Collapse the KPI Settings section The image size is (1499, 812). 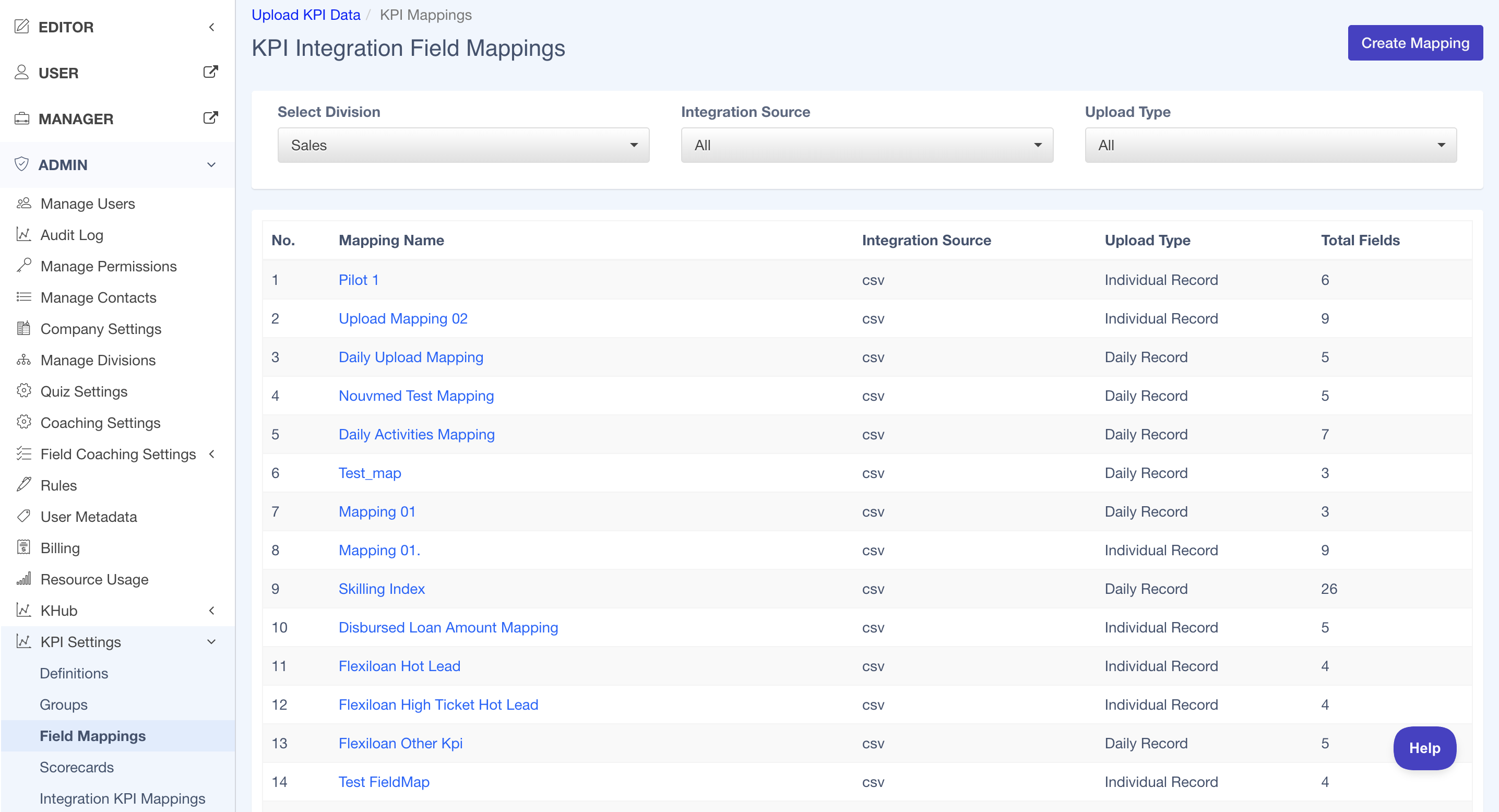(x=212, y=642)
